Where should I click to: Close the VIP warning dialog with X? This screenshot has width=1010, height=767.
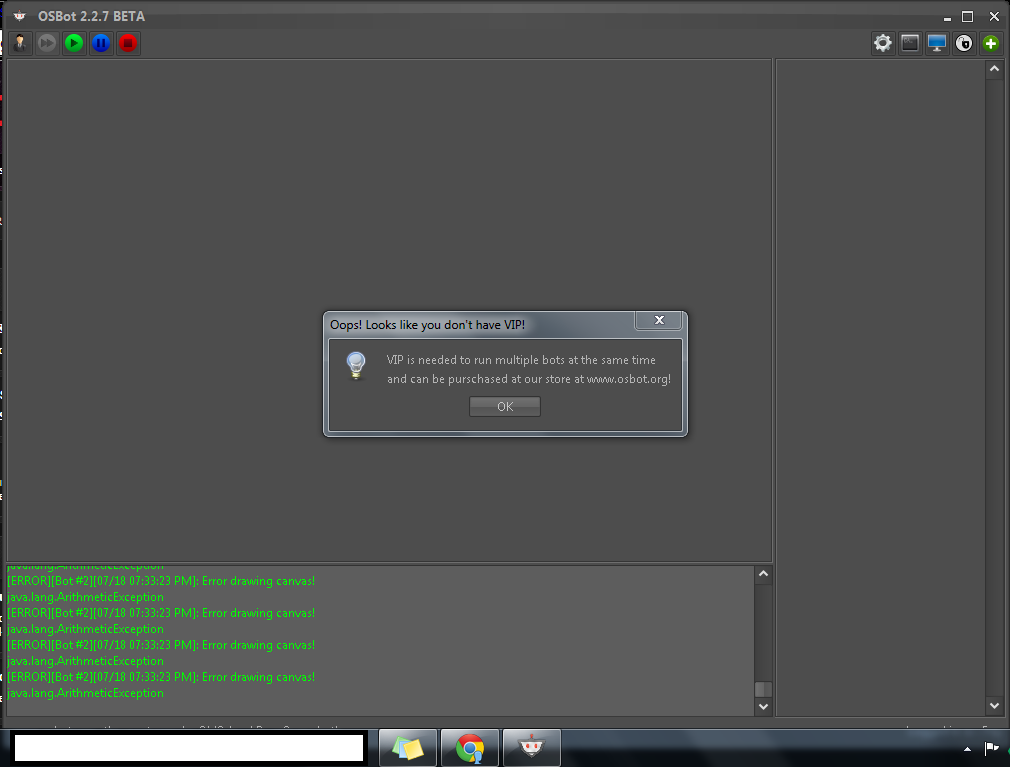click(x=659, y=320)
